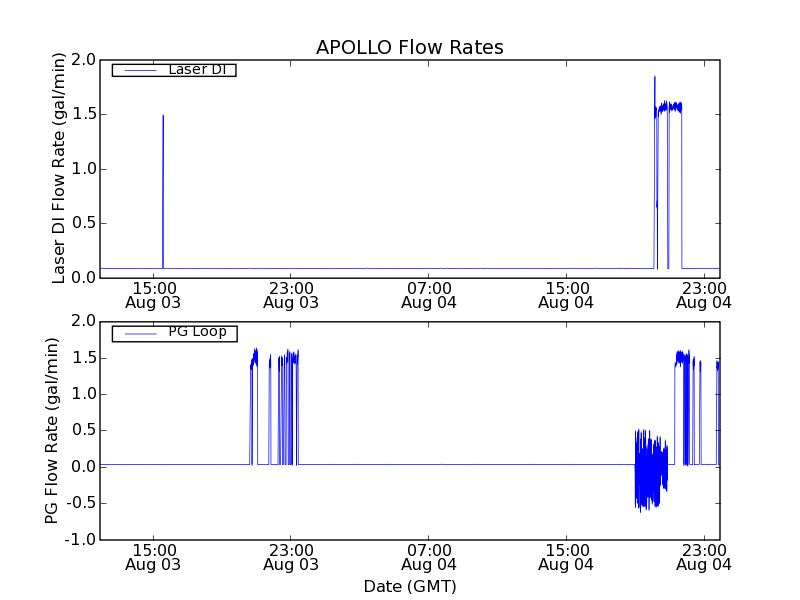Click "07:00 Aug 04" tick under Laser DI plot
The height and width of the screenshot is (600, 800).
(429, 296)
